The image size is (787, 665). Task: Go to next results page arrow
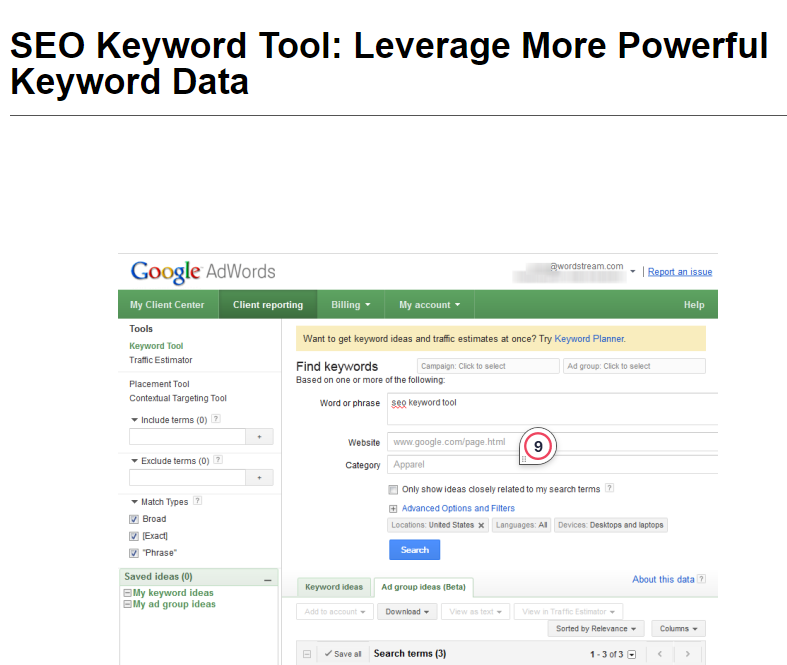(687, 653)
